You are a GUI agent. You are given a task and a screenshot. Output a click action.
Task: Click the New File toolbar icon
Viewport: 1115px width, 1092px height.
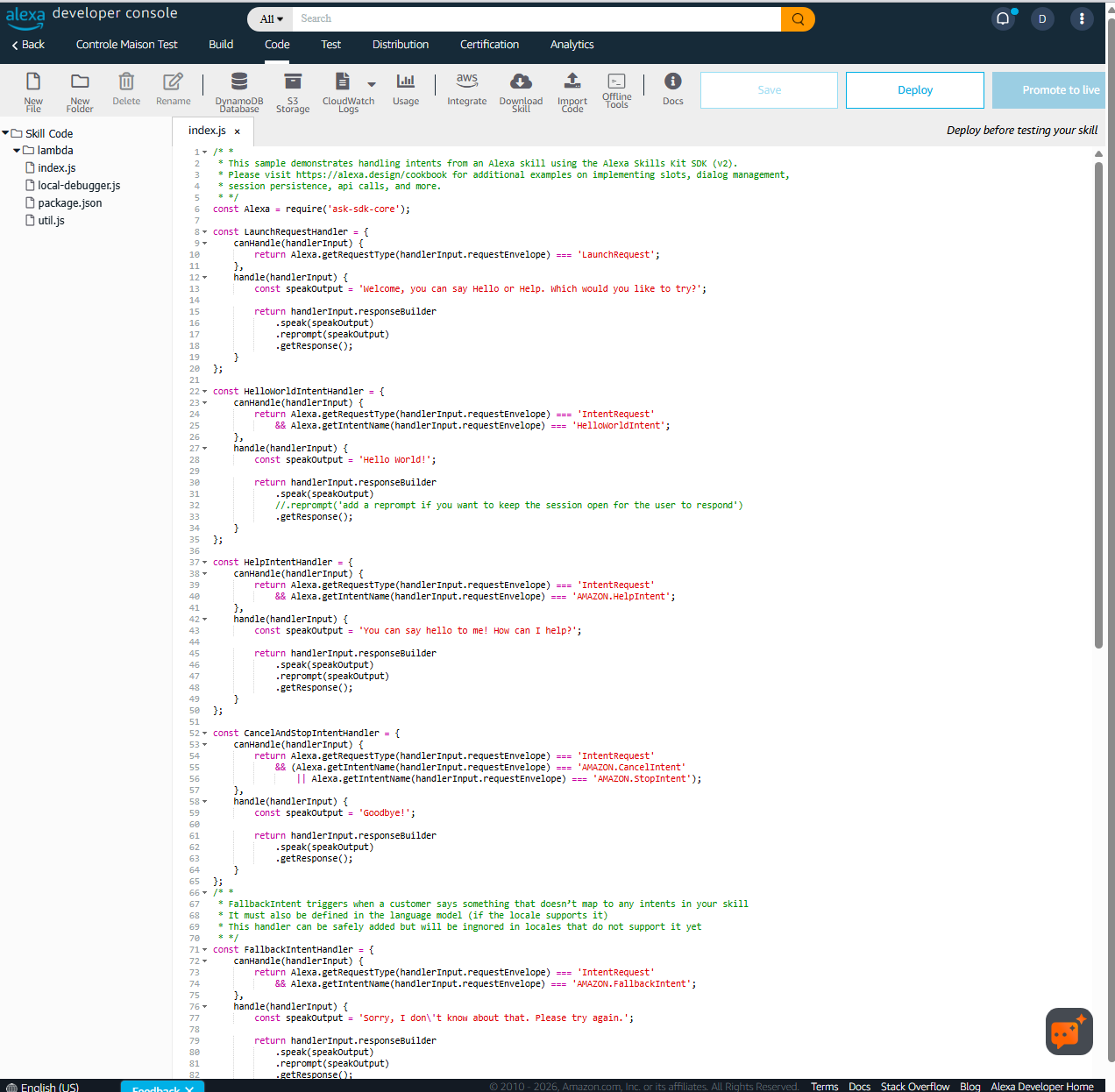tap(33, 82)
